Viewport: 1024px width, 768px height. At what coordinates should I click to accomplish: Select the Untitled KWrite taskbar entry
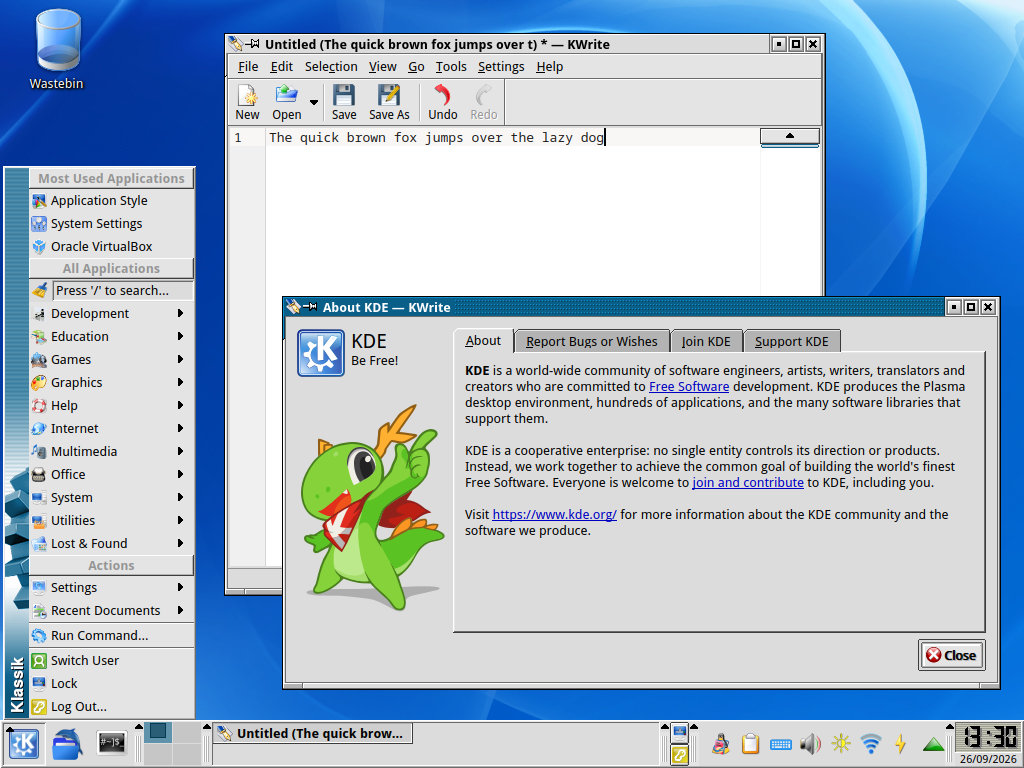click(312, 733)
